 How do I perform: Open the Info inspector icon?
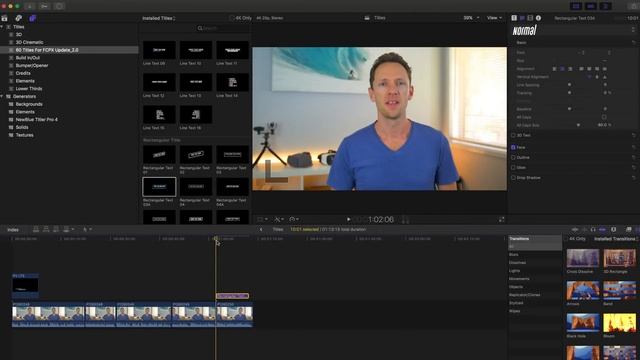pyautogui.click(x=538, y=18)
